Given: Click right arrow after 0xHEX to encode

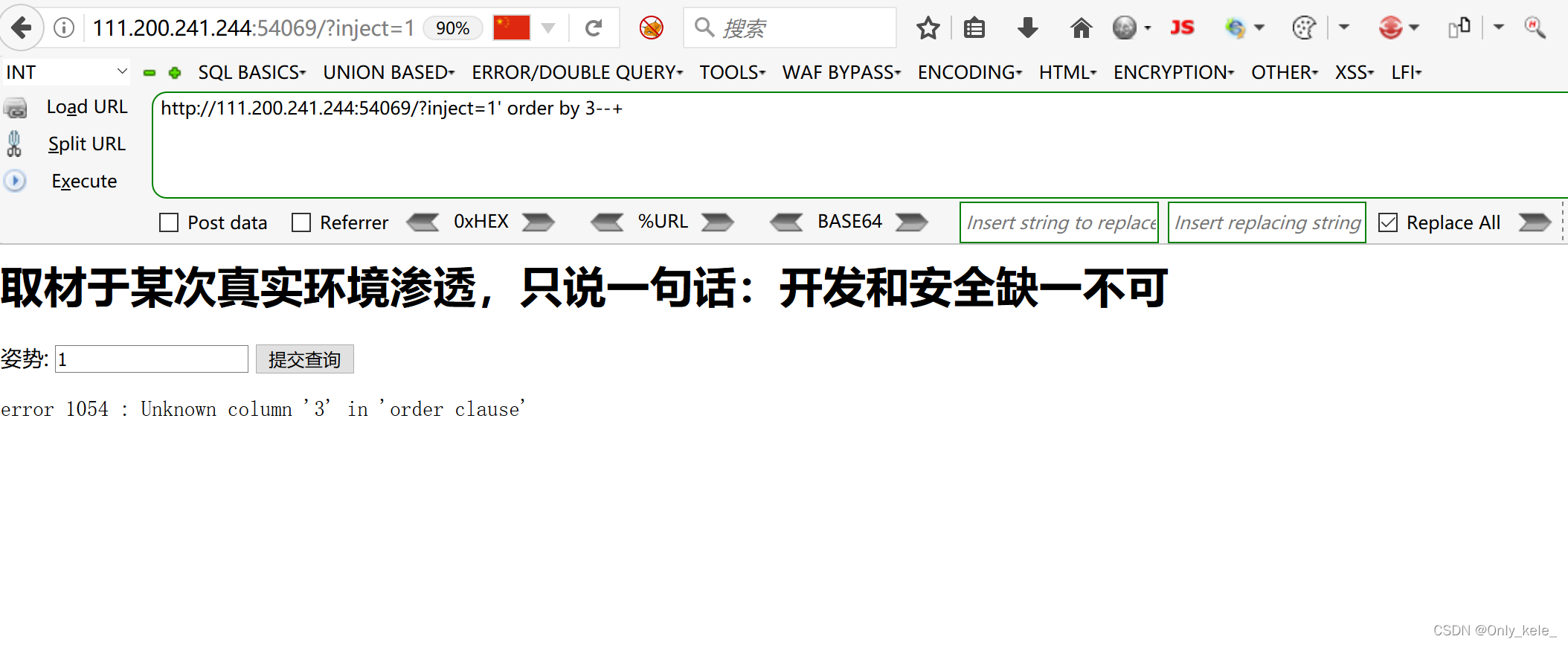Looking at the screenshot, I should point(538,222).
